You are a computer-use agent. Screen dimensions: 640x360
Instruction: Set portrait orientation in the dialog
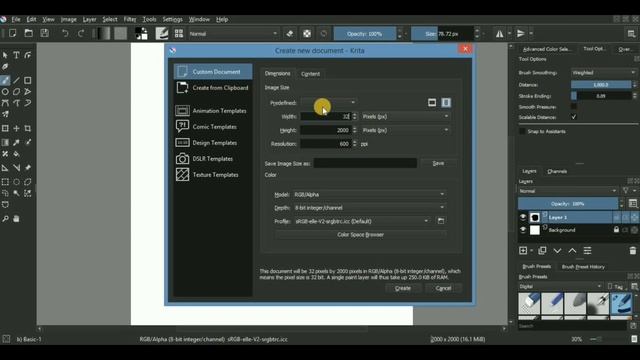(446, 102)
